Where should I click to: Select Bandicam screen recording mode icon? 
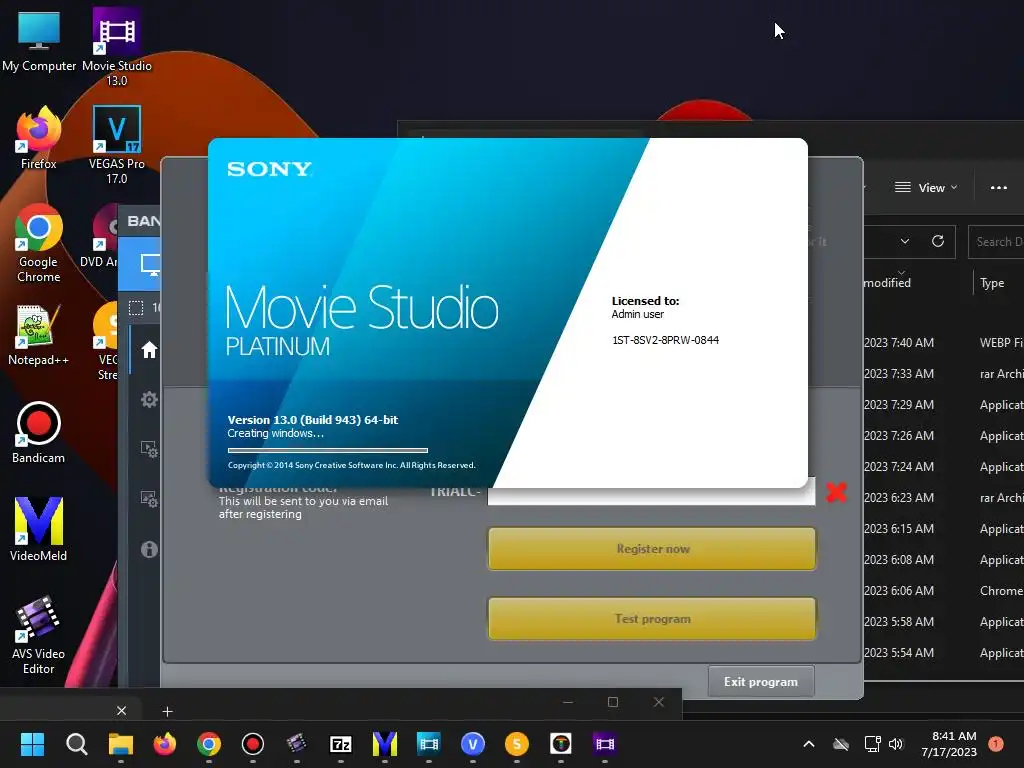pyautogui.click(x=150, y=264)
